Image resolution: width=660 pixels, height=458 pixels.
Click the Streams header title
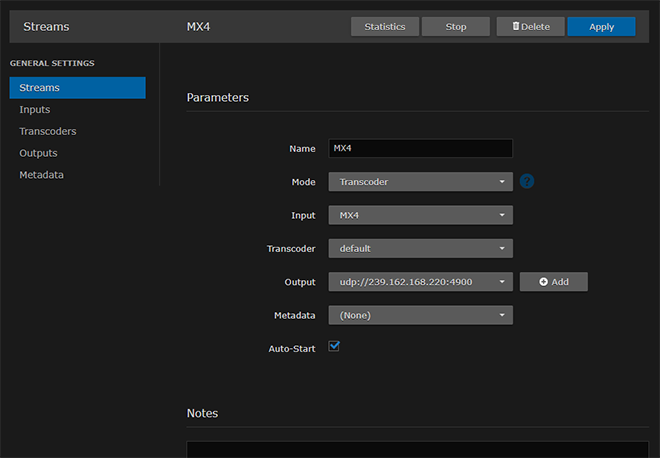coord(46,27)
